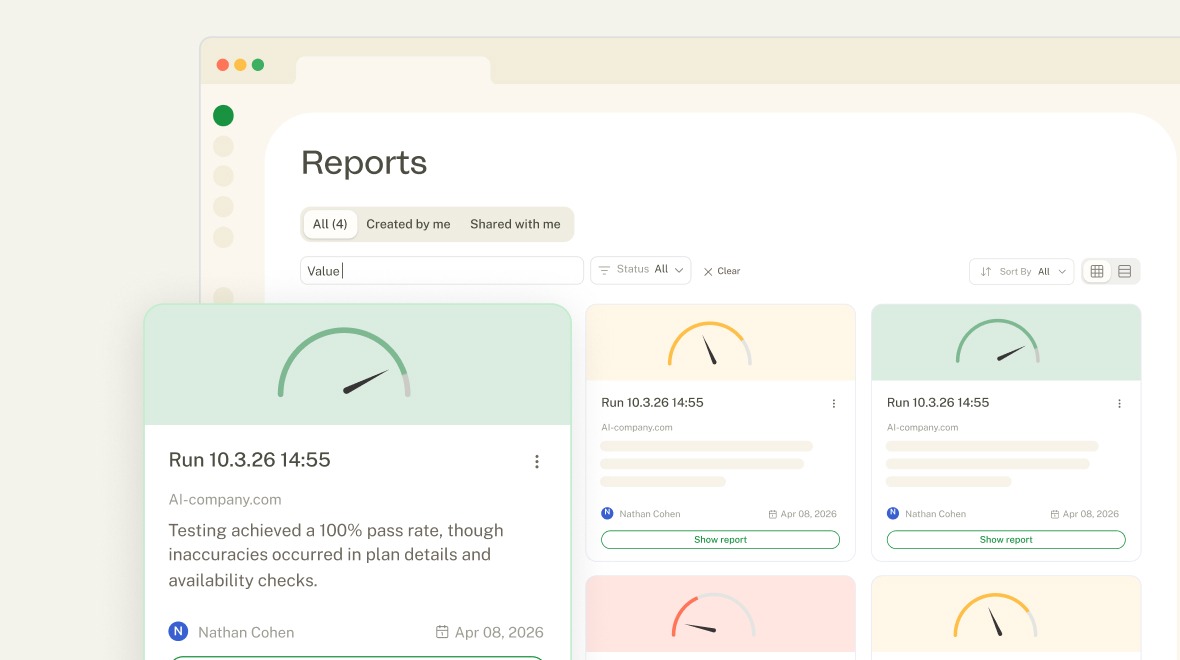The width and height of the screenshot is (1180, 660).
Task: Open the large featured card's three-dot menu
Action: [x=537, y=461]
